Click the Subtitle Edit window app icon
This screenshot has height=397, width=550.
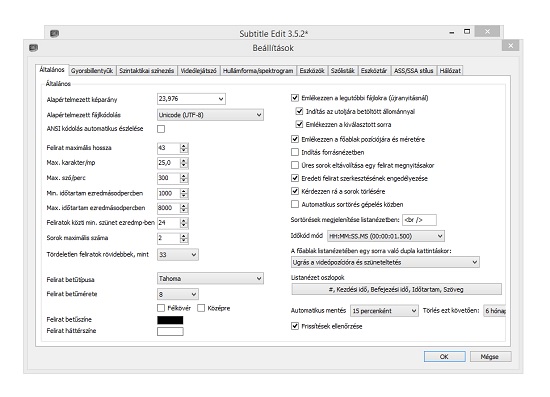click(54, 34)
